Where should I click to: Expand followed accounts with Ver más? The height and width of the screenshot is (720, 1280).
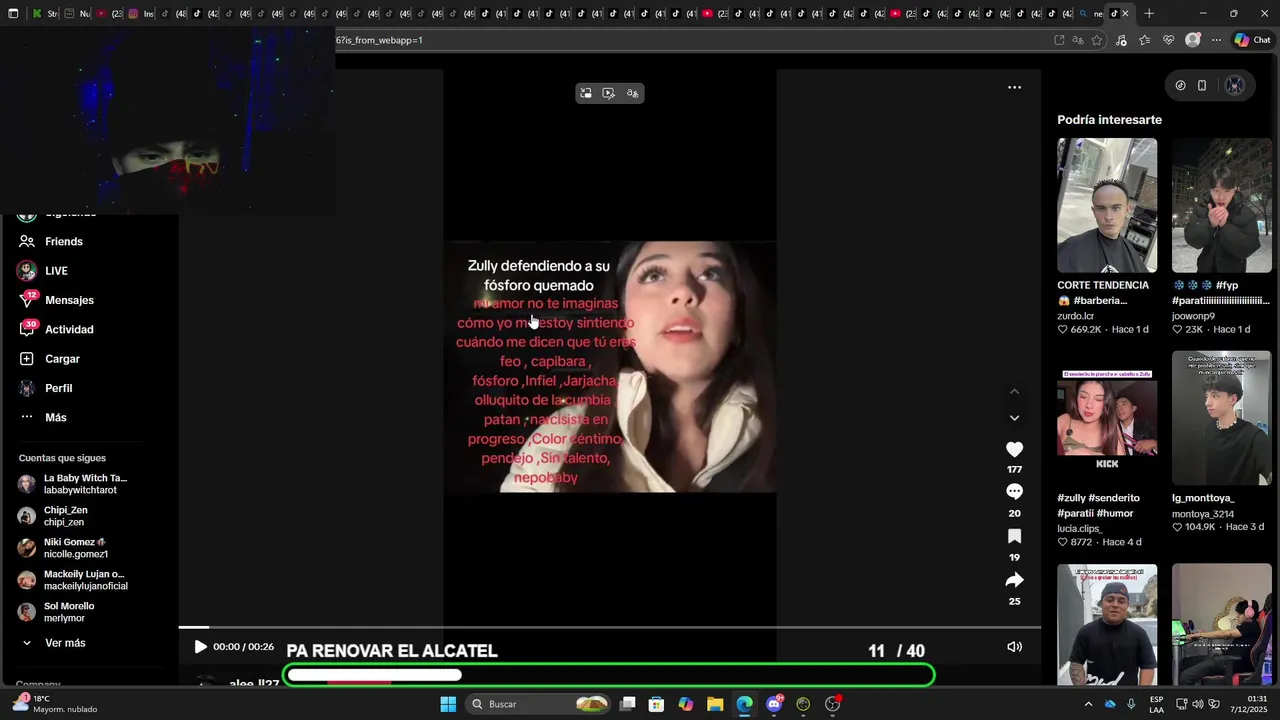(65, 643)
